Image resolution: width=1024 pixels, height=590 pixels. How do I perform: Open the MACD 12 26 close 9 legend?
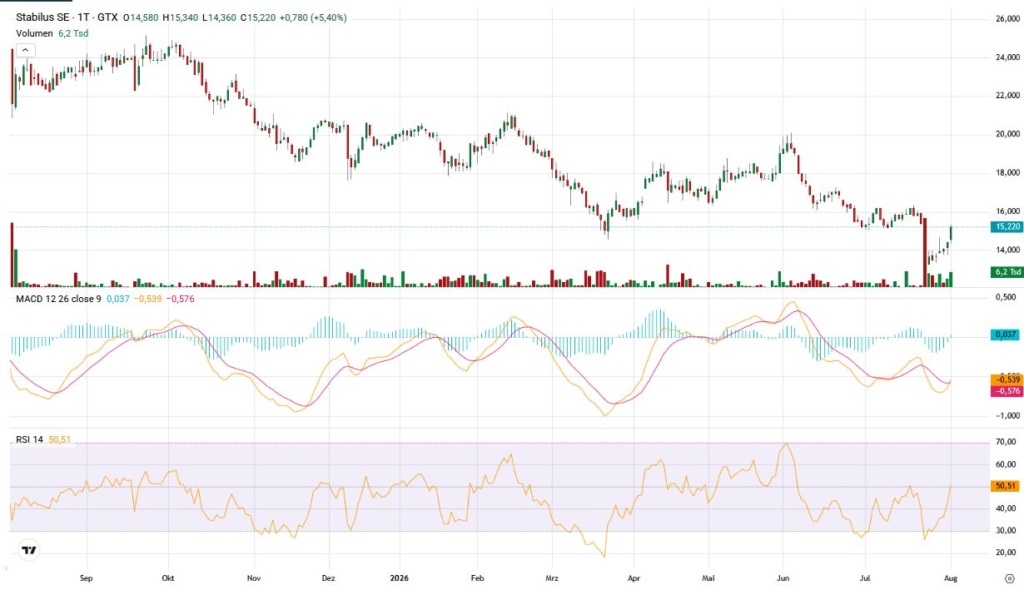pyautogui.click(x=59, y=299)
